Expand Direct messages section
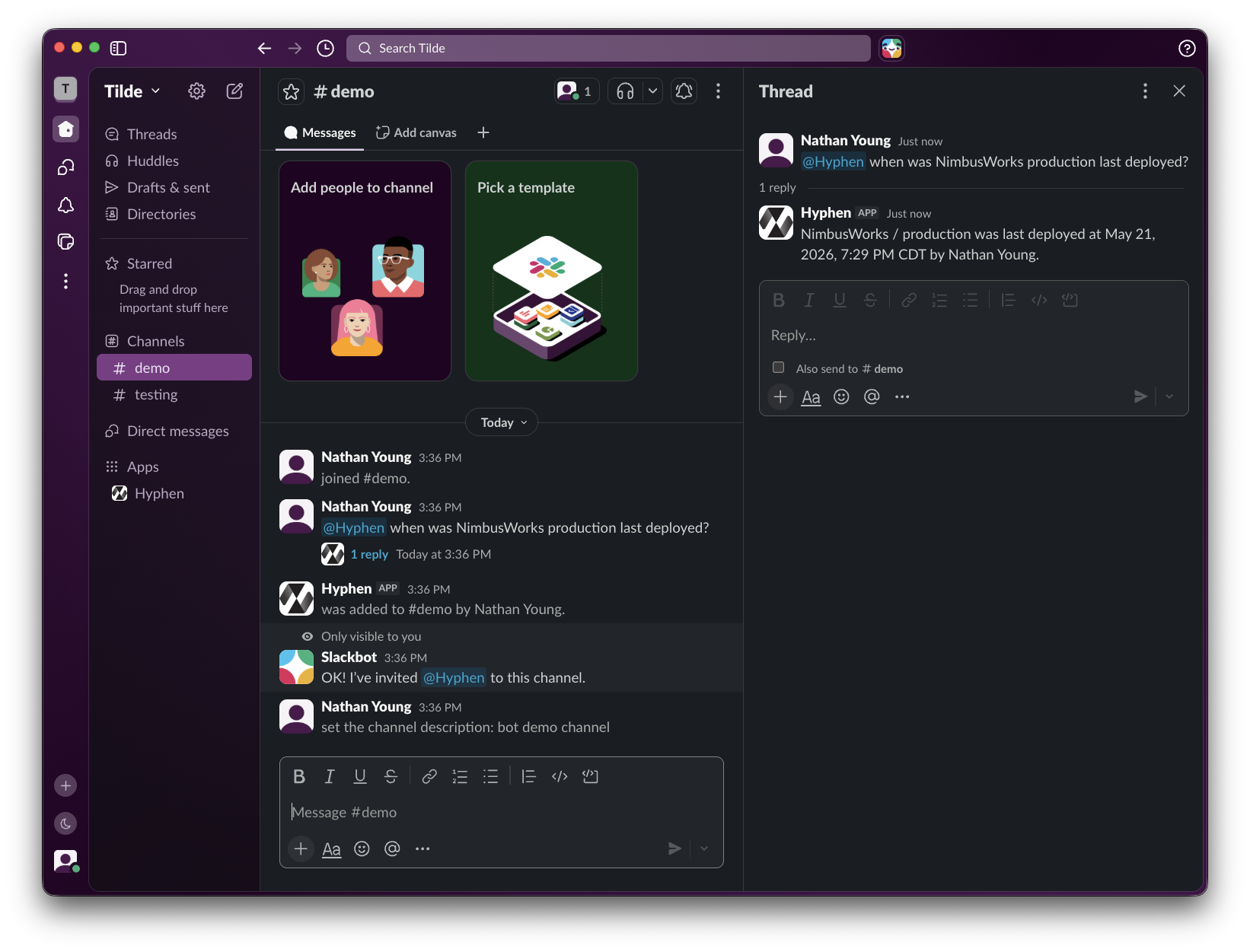Screen dimensions: 1250x952 (177, 431)
